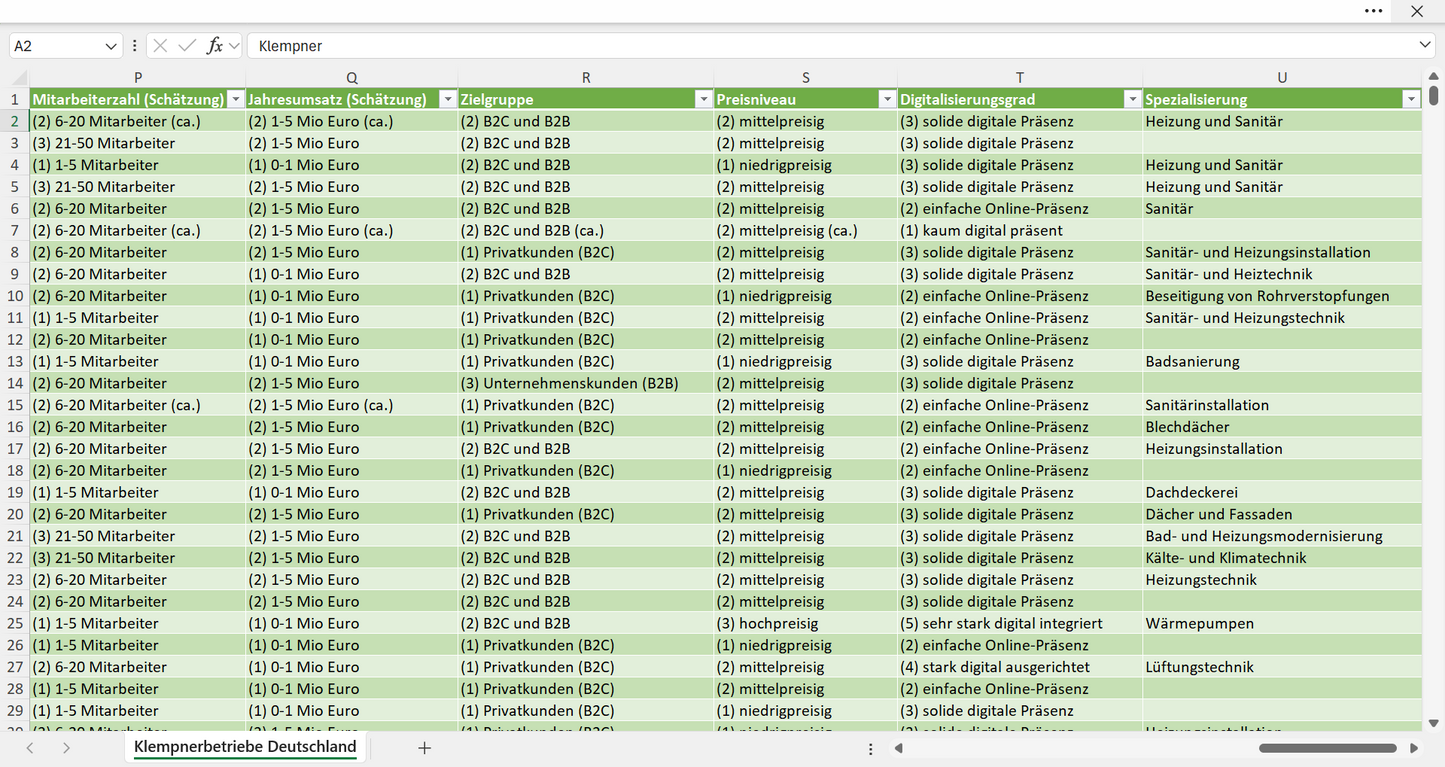
Task: Confirm entry with checkmark icon
Action: click(187, 46)
